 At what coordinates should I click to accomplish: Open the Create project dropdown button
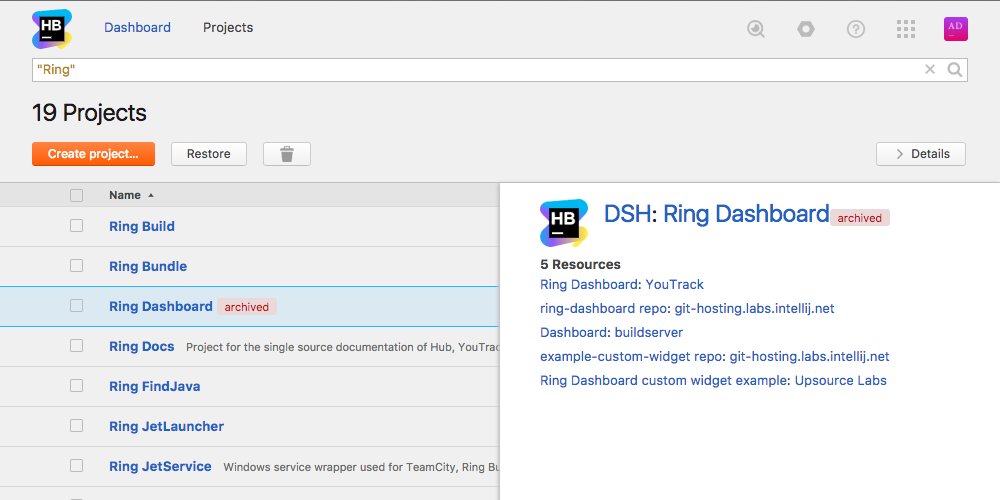(x=93, y=154)
